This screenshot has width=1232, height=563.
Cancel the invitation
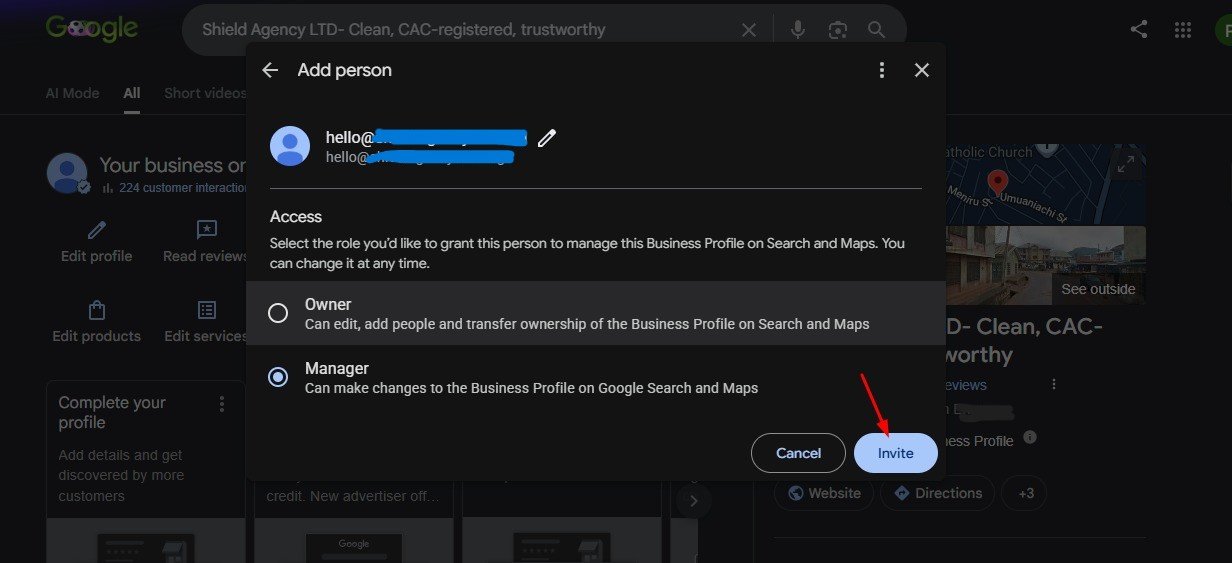click(798, 453)
